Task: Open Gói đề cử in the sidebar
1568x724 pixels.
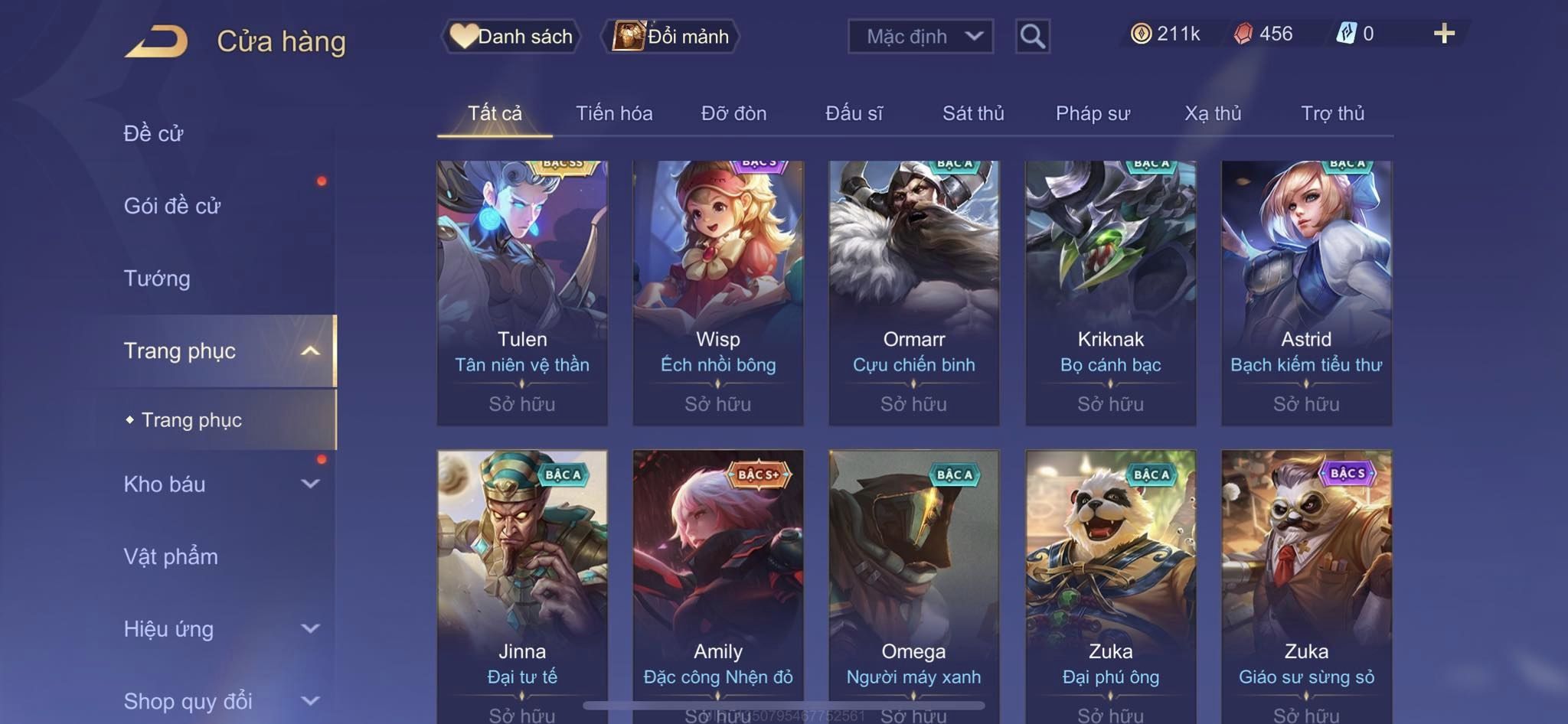Action: coord(172,206)
